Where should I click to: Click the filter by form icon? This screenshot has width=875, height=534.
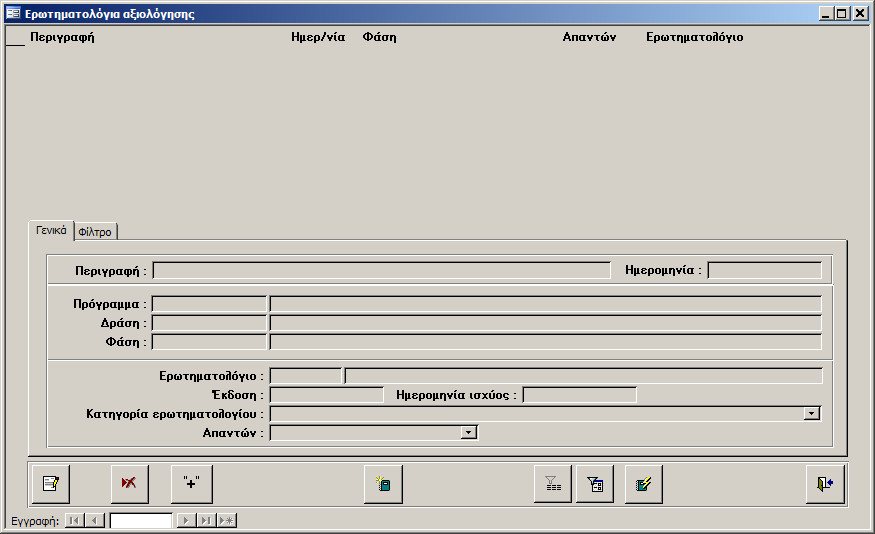595,484
